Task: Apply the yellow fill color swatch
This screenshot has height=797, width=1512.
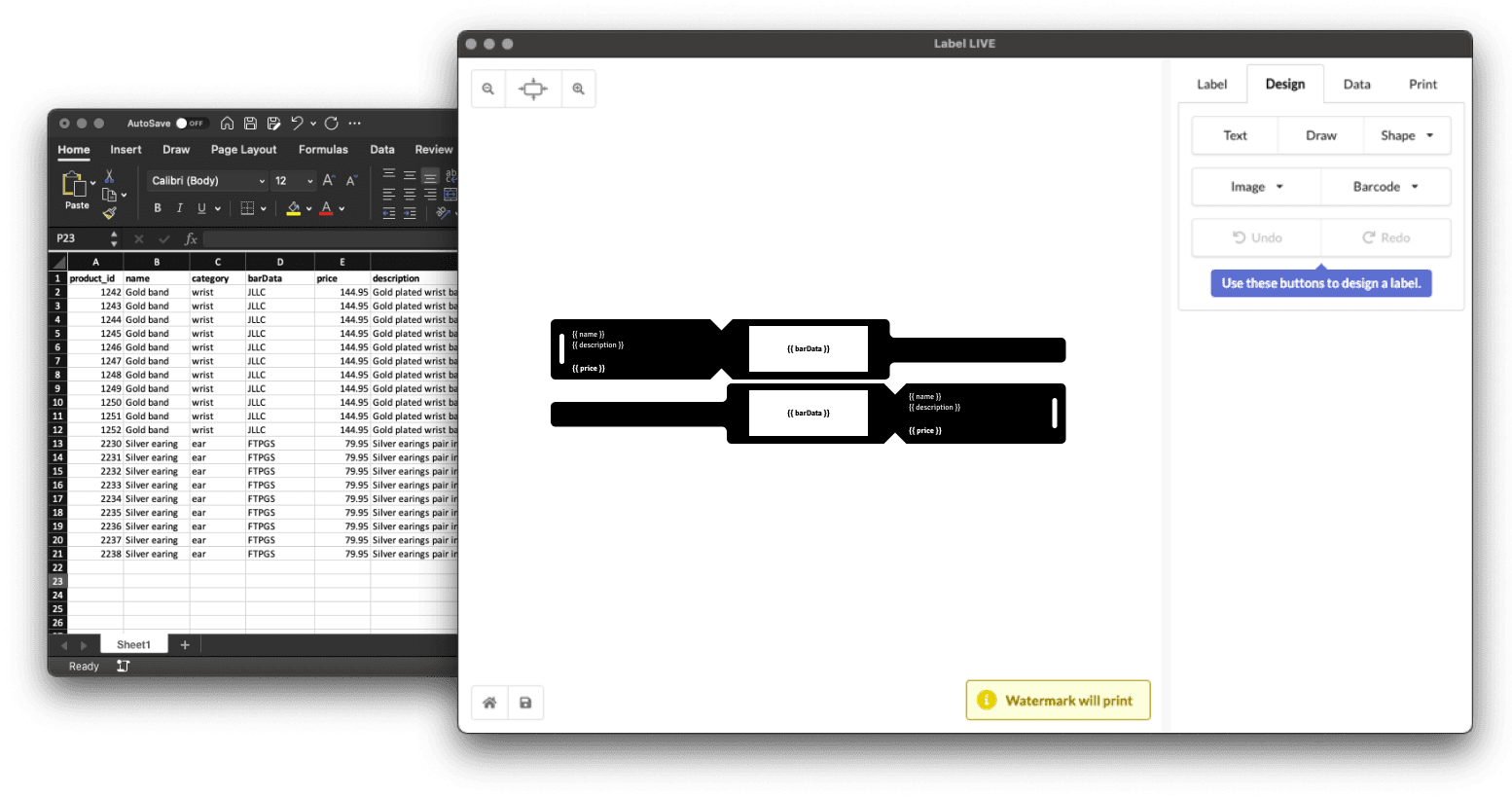Action: [294, 208]
